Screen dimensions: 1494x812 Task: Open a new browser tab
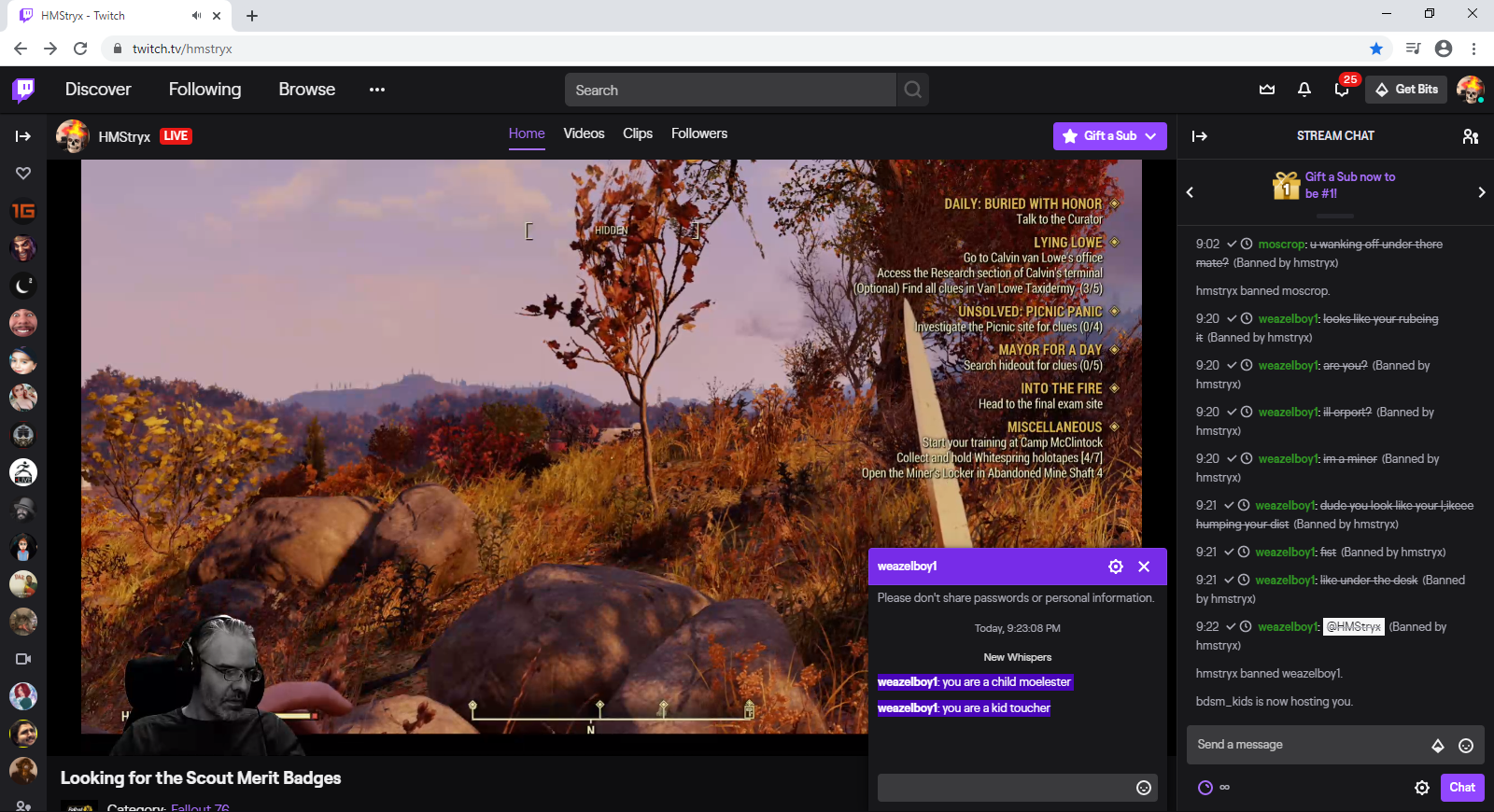(x=252, y=16)
